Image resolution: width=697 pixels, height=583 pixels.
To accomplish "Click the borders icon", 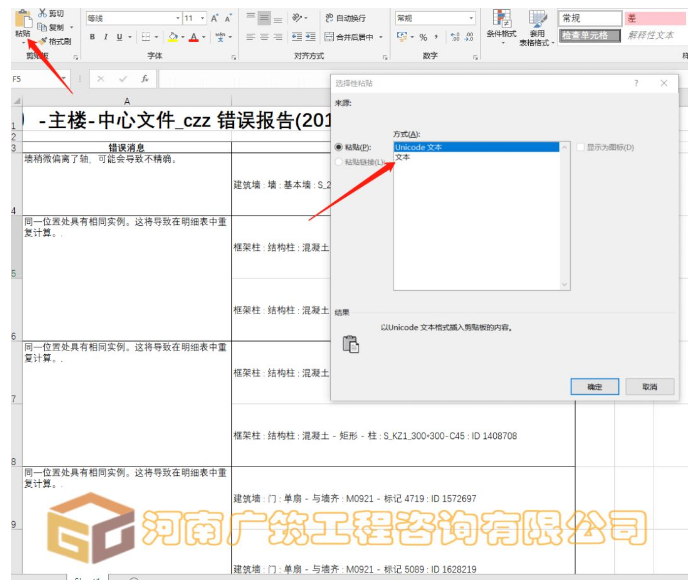I will 146,37.
